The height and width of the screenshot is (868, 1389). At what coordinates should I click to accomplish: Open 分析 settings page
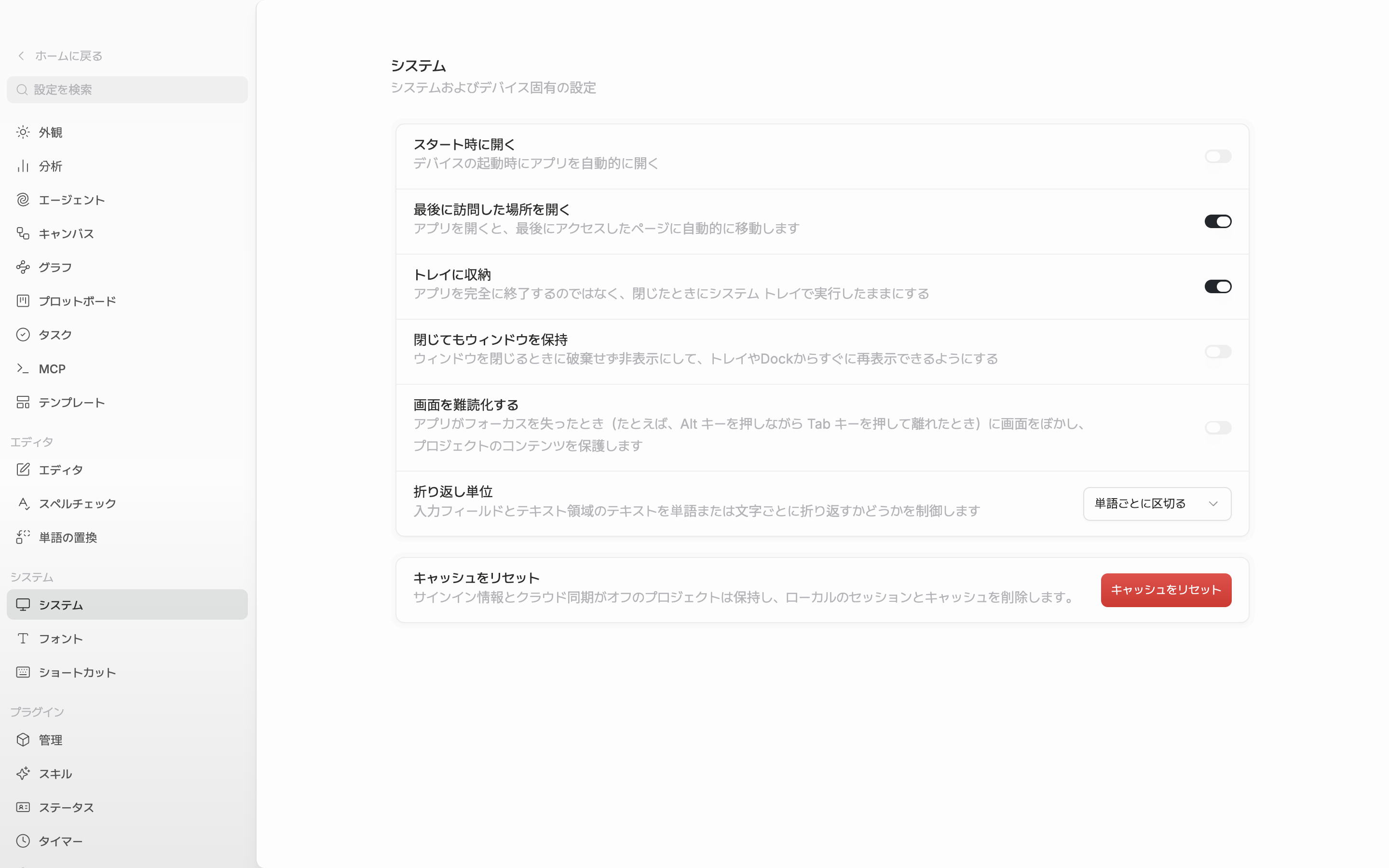point(127,166)
